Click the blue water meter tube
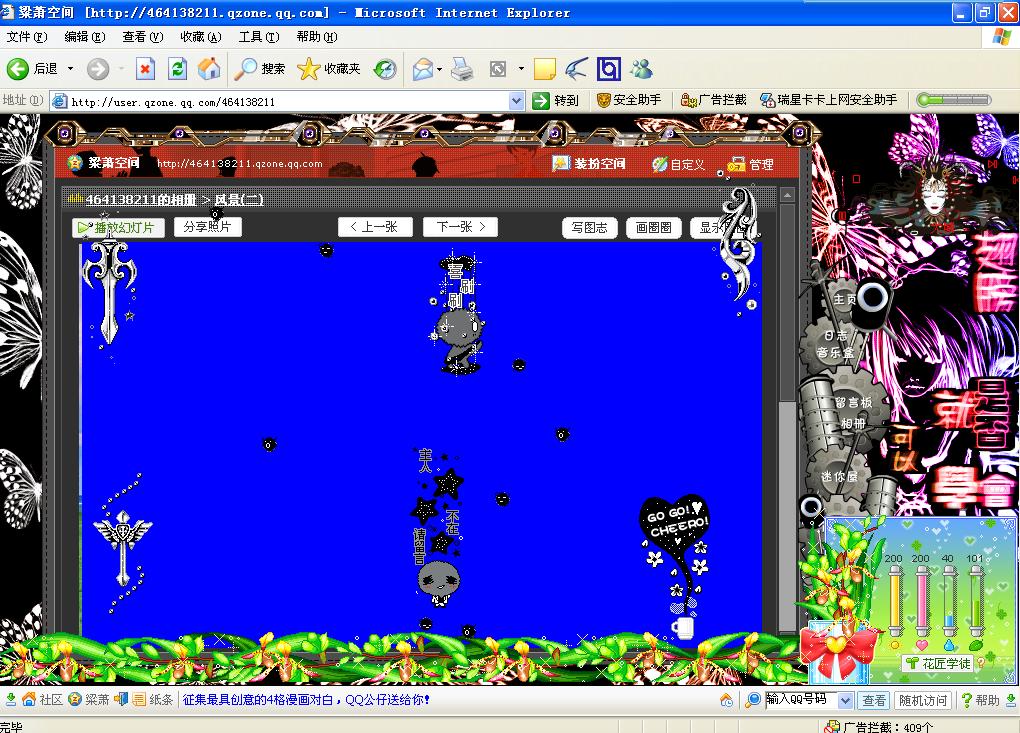The width and height of the screenshot is (1020, 733). click(948, 602)
